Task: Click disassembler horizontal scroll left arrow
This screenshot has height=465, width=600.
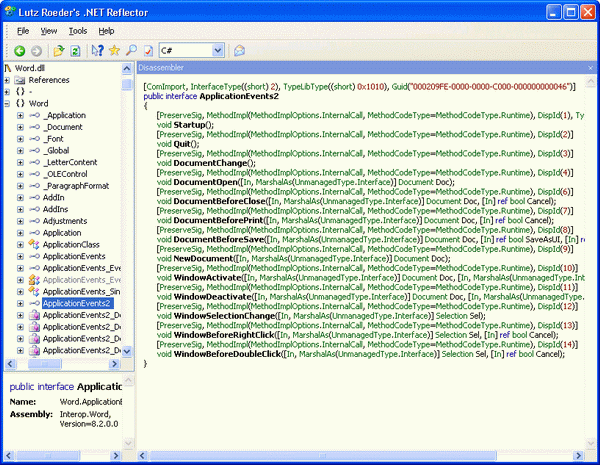Action: (x=142, y=455)
